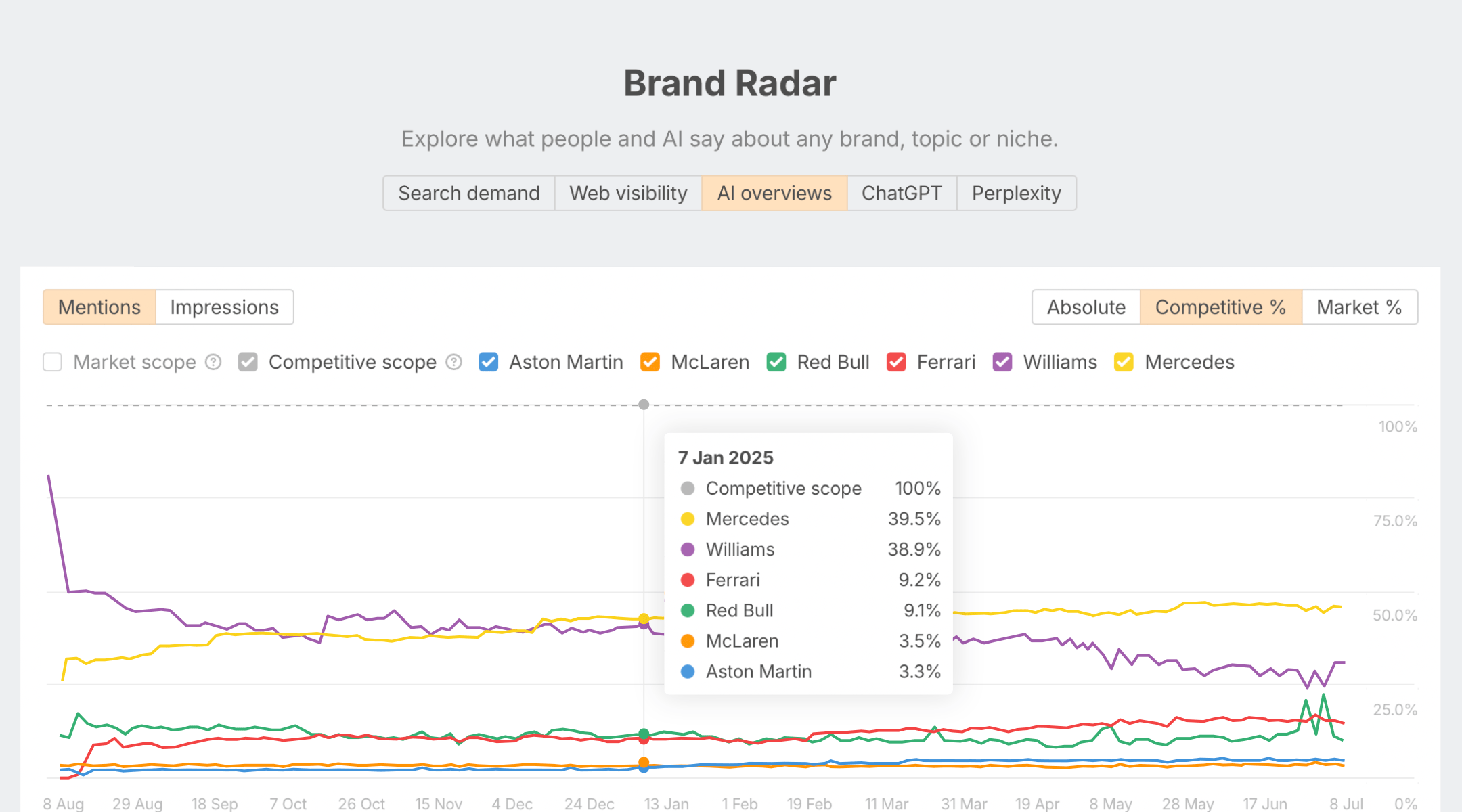The width and height of the screenshot is (1462, 812).
Task: Click the Mentions toggle button
Action: 99,307
